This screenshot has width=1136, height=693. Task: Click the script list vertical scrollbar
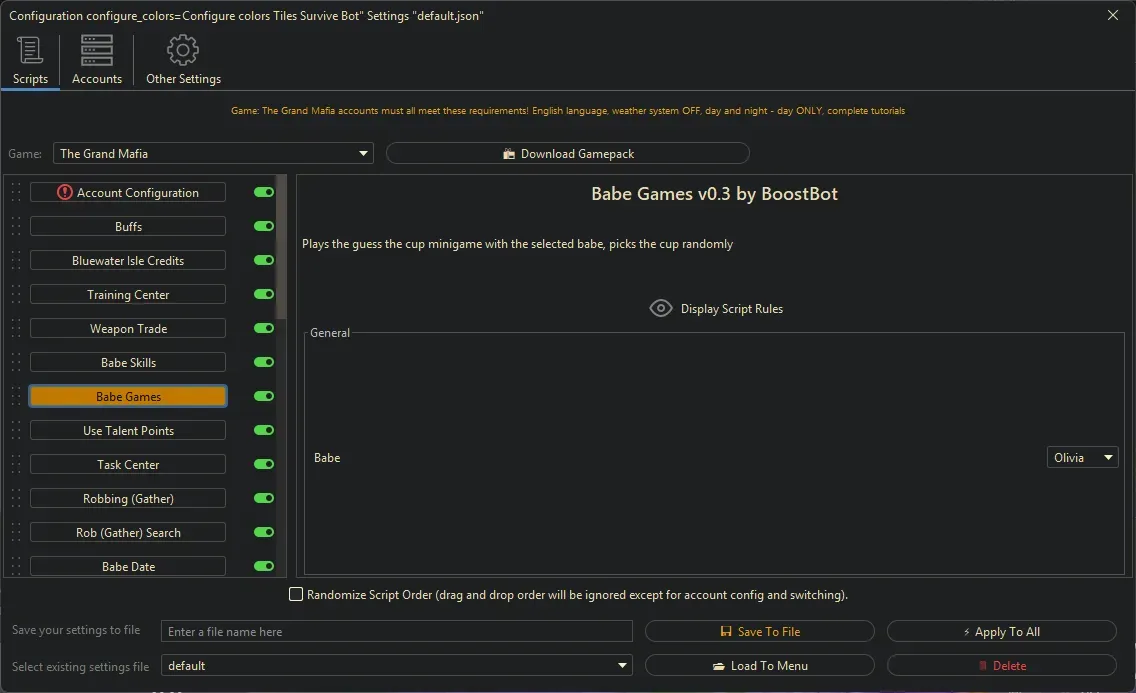point(282,247)
